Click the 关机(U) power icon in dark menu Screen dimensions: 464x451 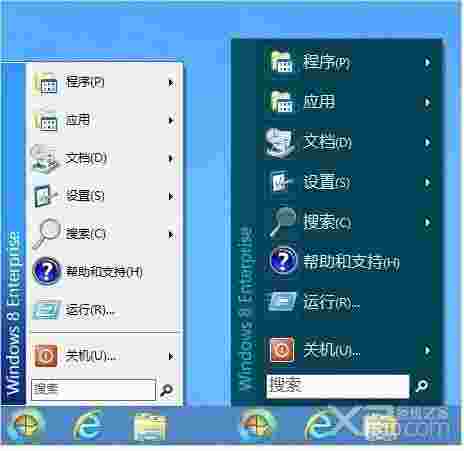[282, 349]
